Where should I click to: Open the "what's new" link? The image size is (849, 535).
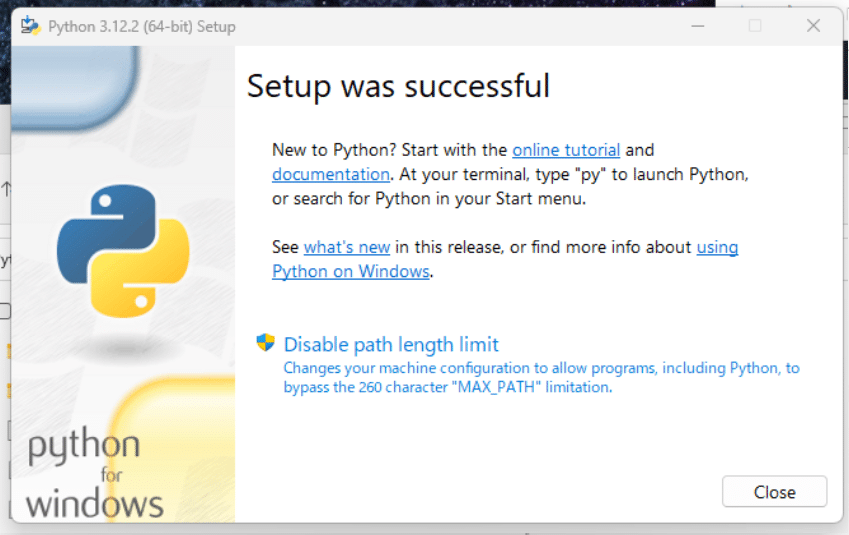347,247
